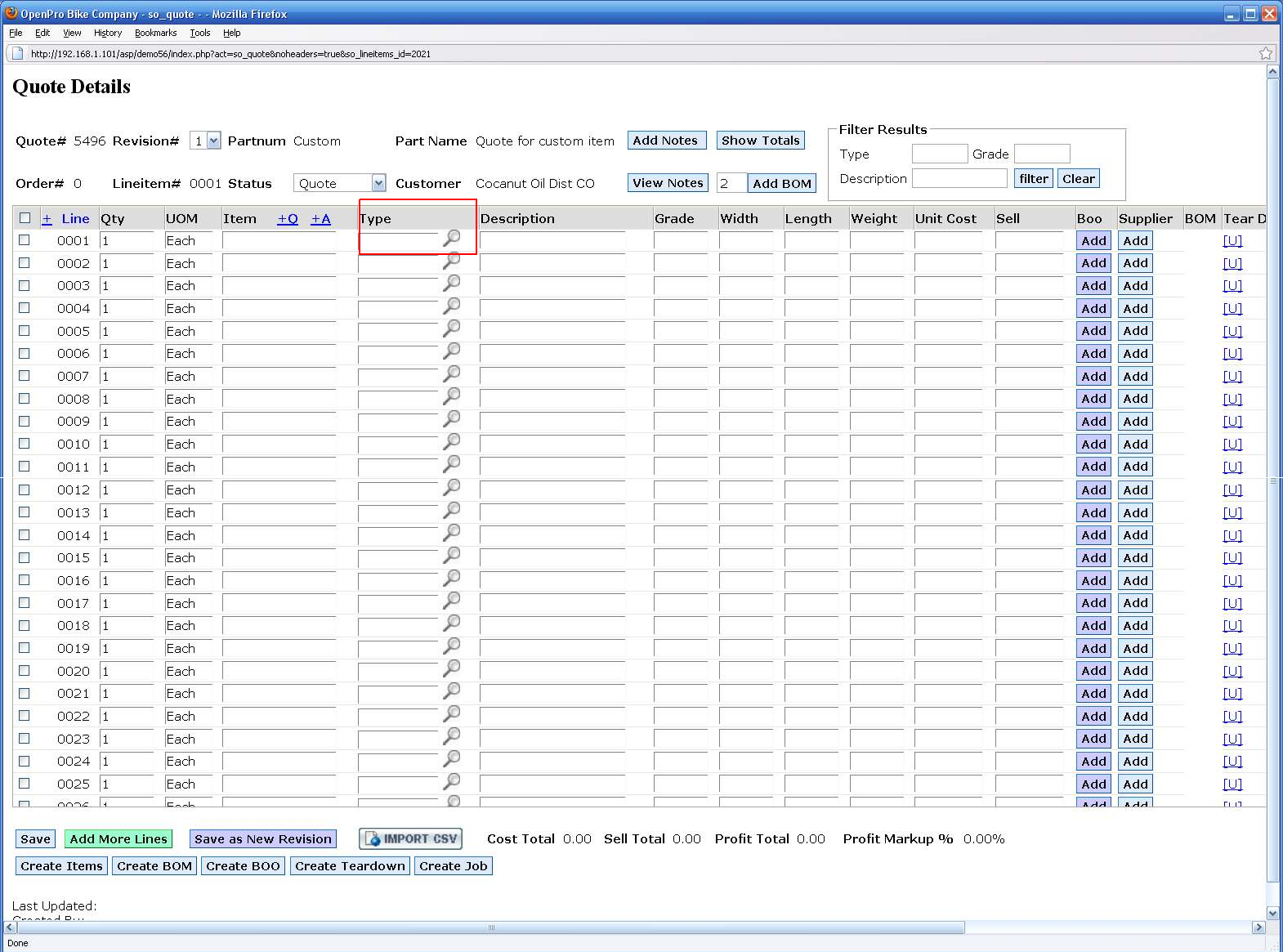1283x952 pixels.
Task: Bookmark this page with the star icon
Action: click(1266, 53)
